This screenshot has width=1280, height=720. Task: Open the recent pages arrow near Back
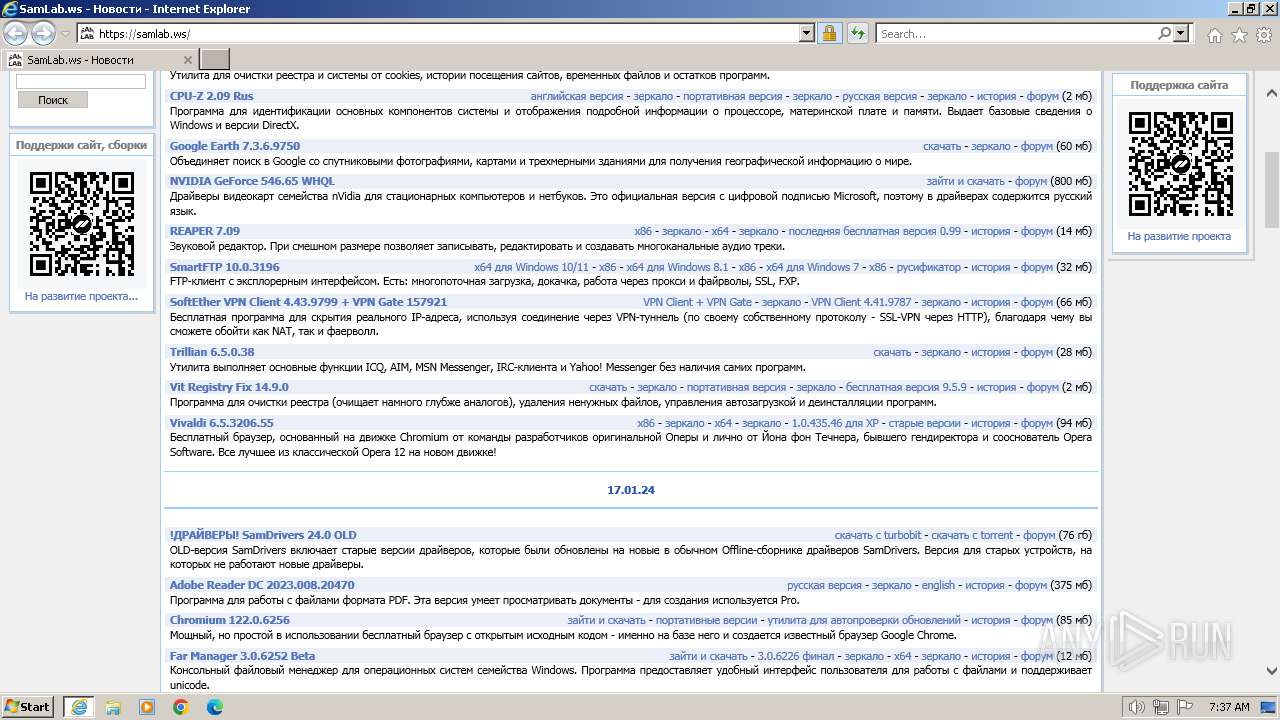[x=65, y=34]
